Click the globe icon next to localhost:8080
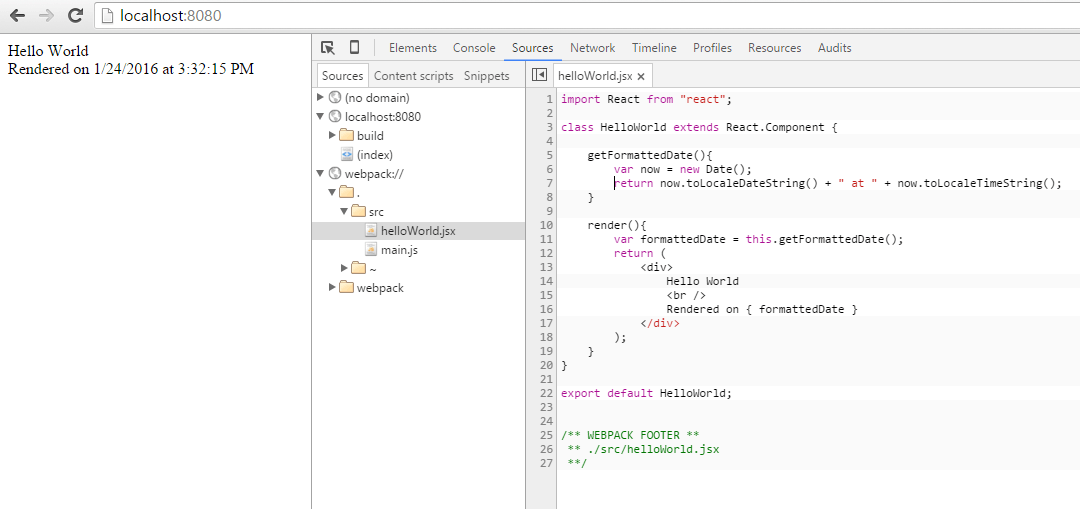The height and width of the screenshot is (509, 1080). click(335, 116)
